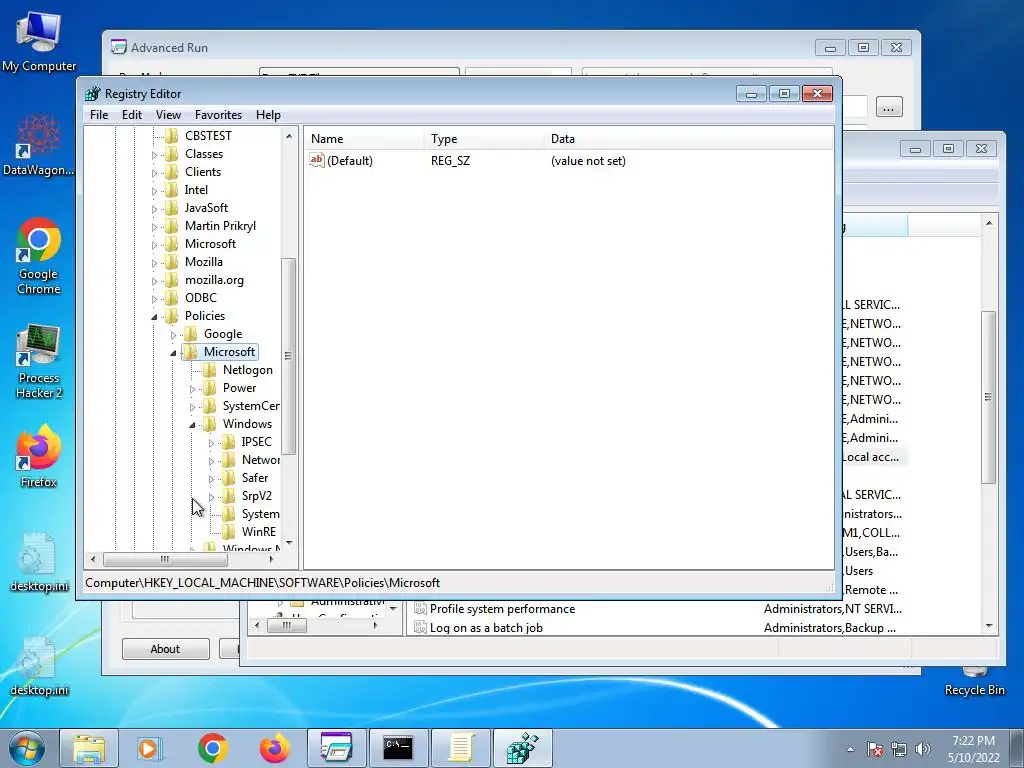The width and height of the screenshot is (1024, 768).
Task: Switch to Advanced Run taskbar button
Action: pos(336,748)
